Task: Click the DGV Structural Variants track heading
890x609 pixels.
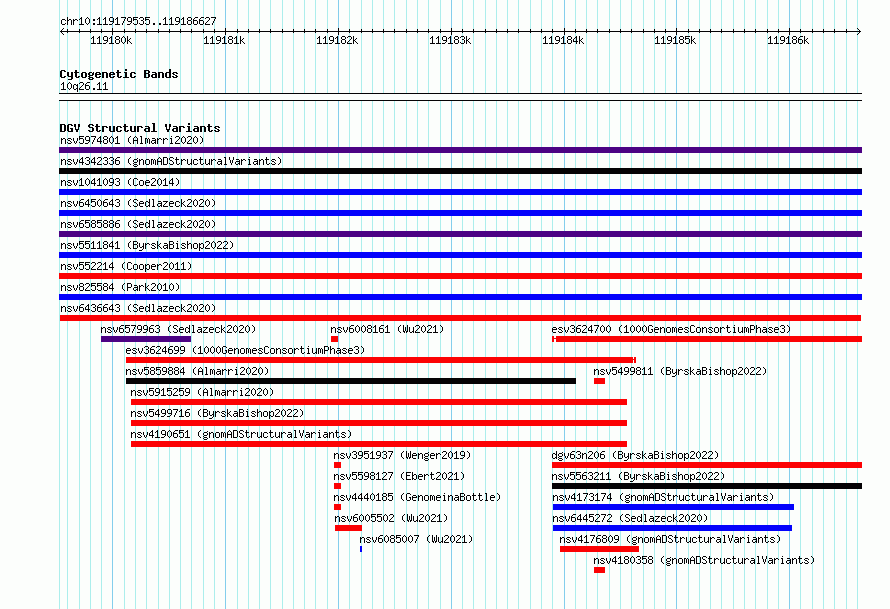Action: (140, 128)
